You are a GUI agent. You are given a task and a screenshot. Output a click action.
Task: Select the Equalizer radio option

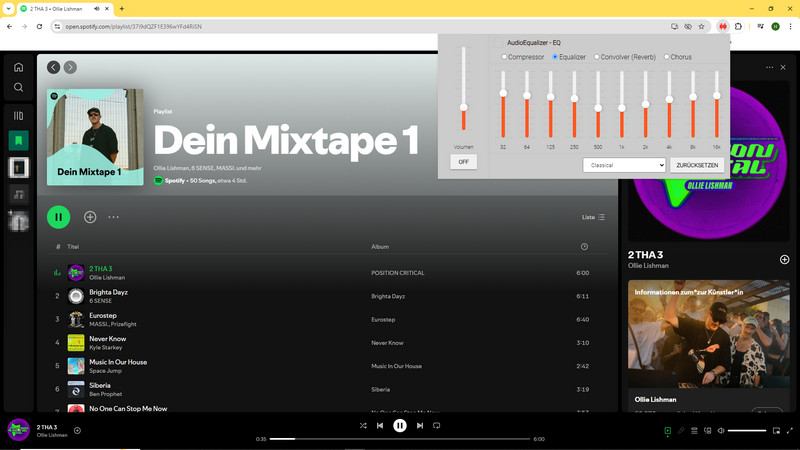(555, 57)
